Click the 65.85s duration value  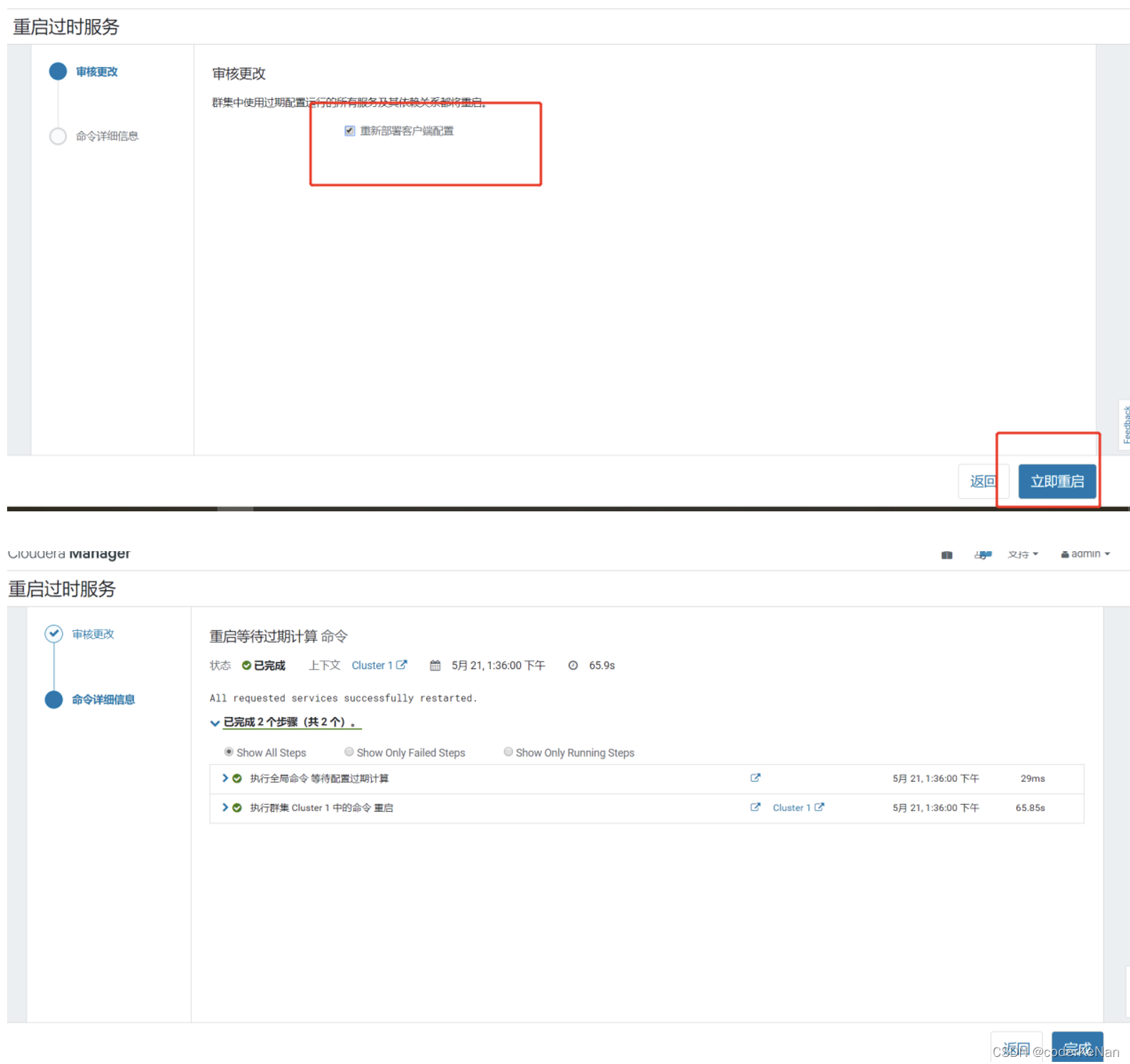pos(1030,808)
